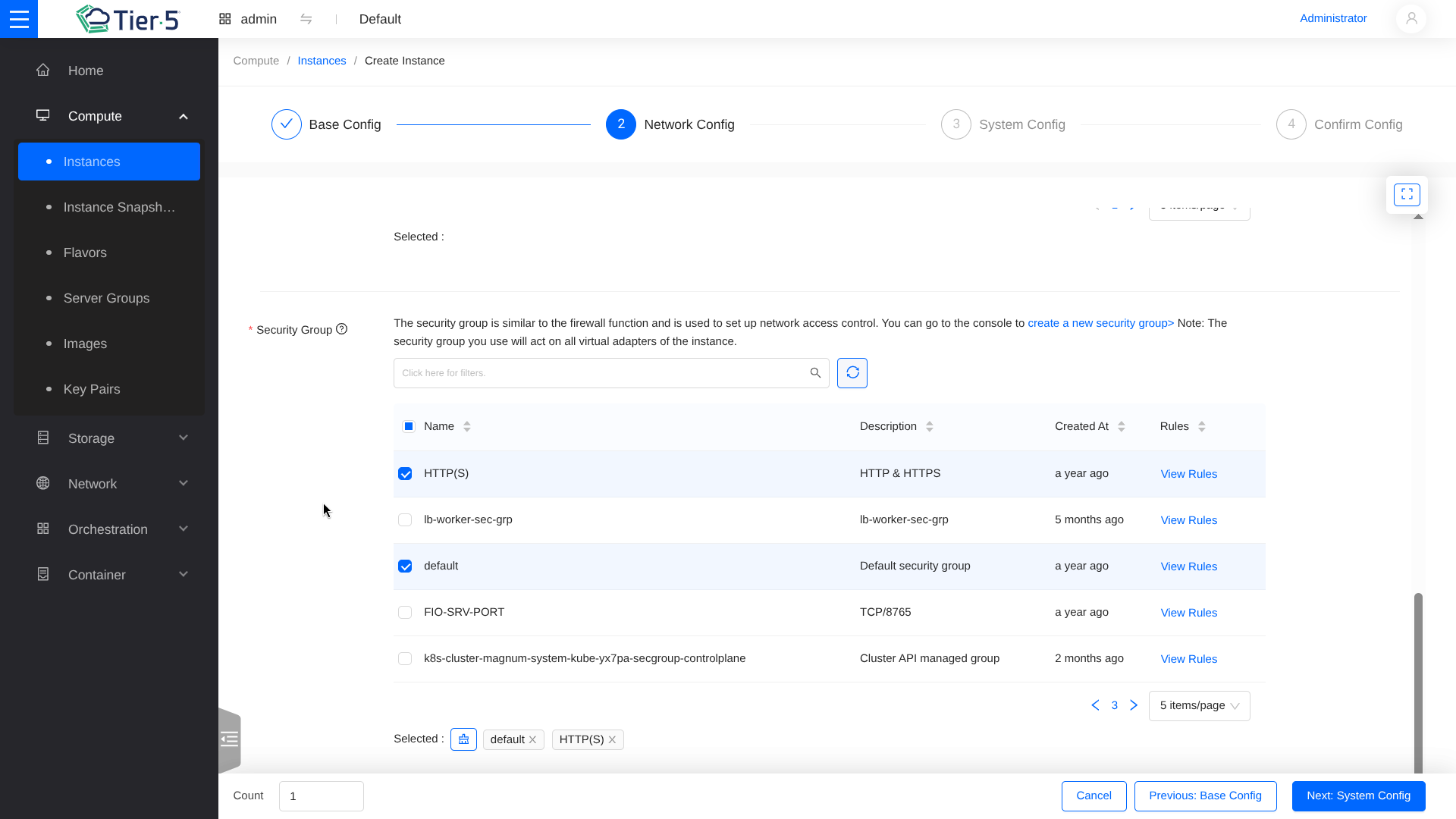Image resolution: width=1456 pixels, height=819 pixels.
Task: Click the fullscreen expand icon
Action: point(1407,195)
